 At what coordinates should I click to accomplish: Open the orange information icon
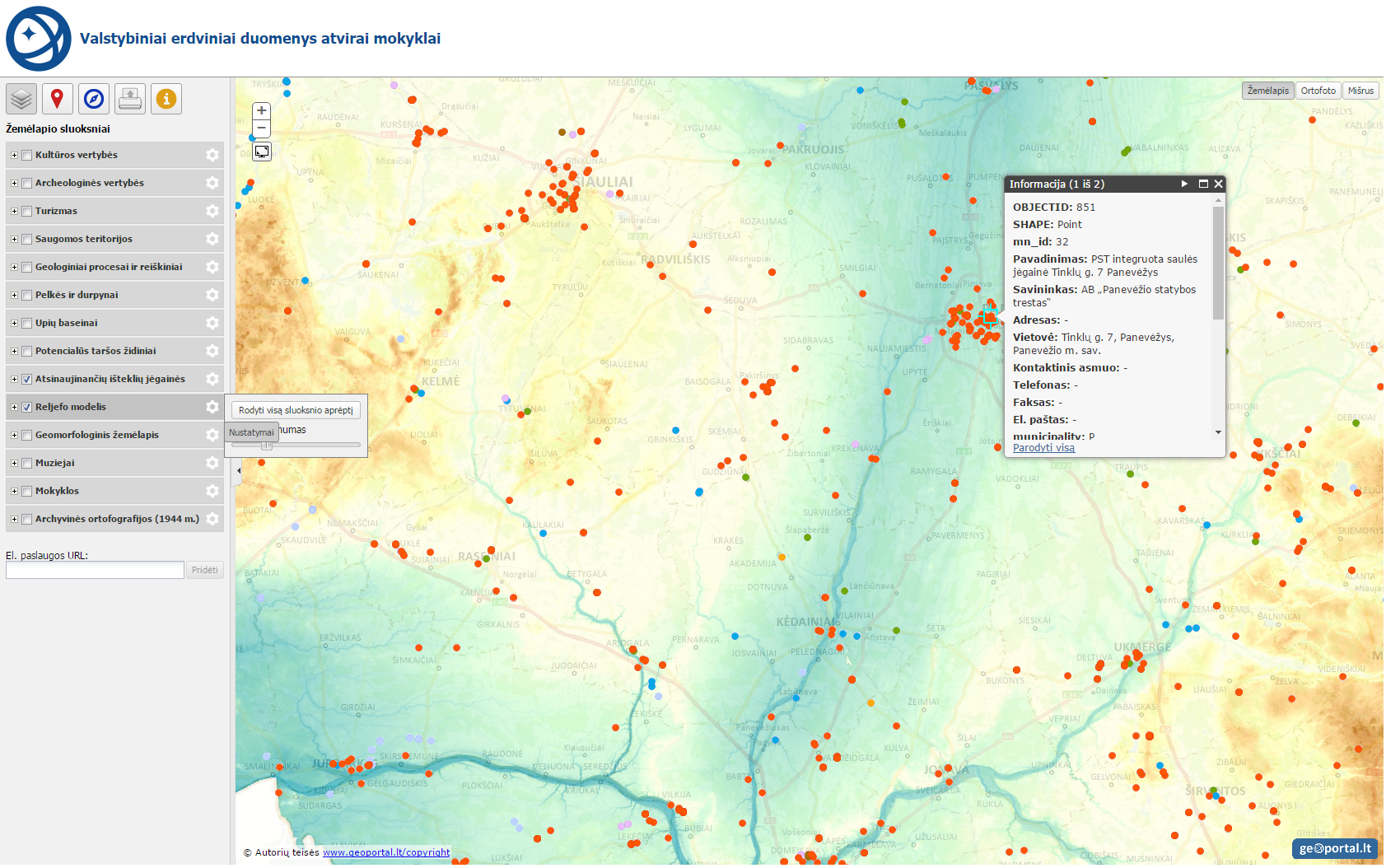166,100
